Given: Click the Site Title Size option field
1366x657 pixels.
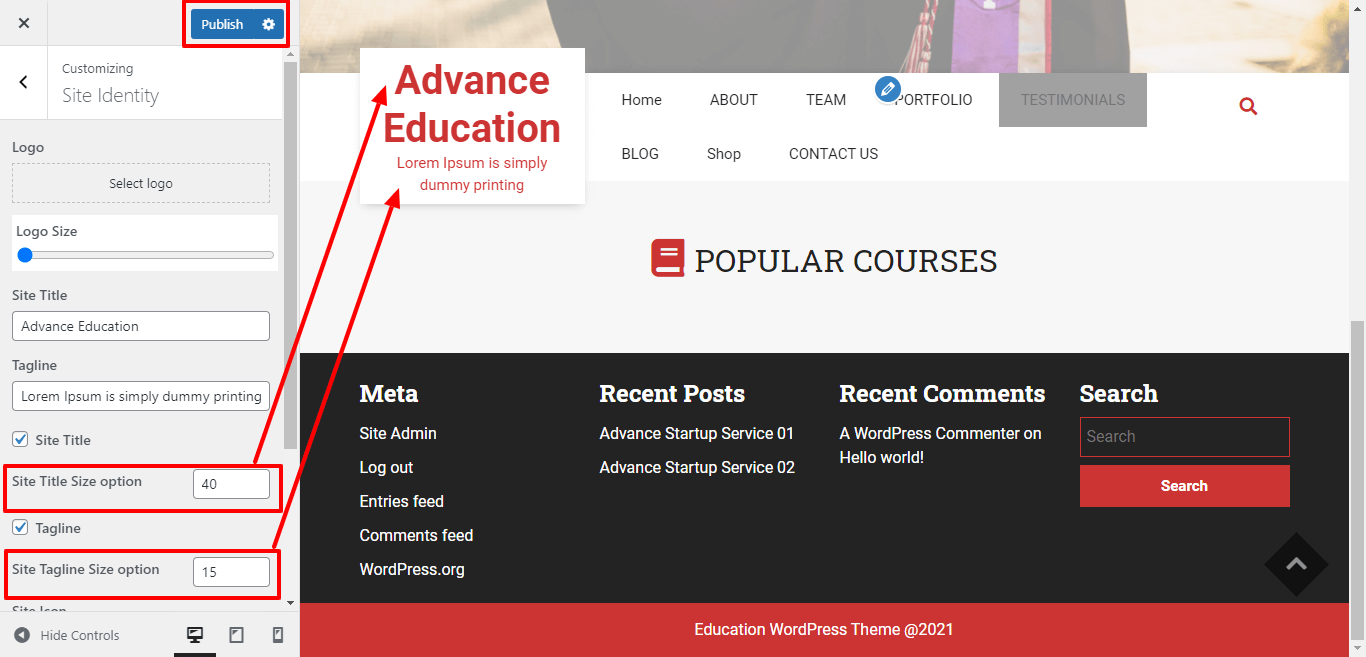Looking at the screenshot, I should click(x=231, y=484).
